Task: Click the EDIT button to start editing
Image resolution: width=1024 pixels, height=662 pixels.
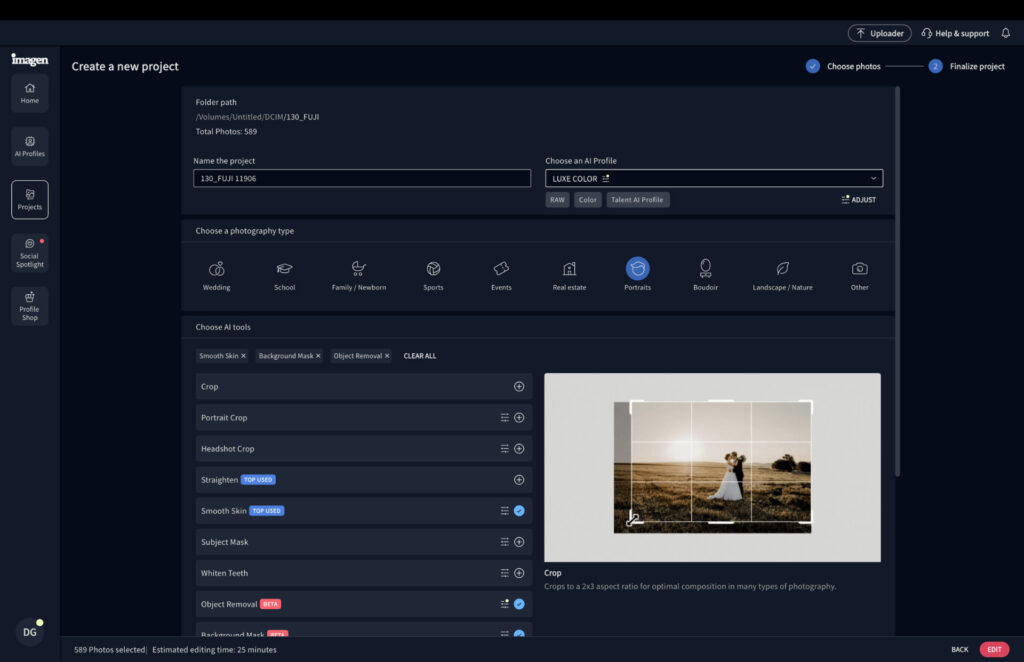Action: (x=993, y=649)
